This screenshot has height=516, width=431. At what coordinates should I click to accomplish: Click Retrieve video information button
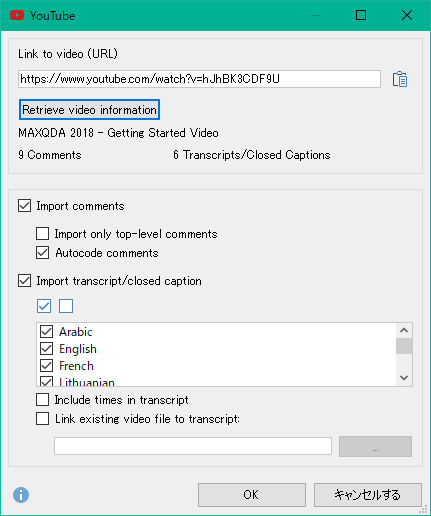point(89,110)
